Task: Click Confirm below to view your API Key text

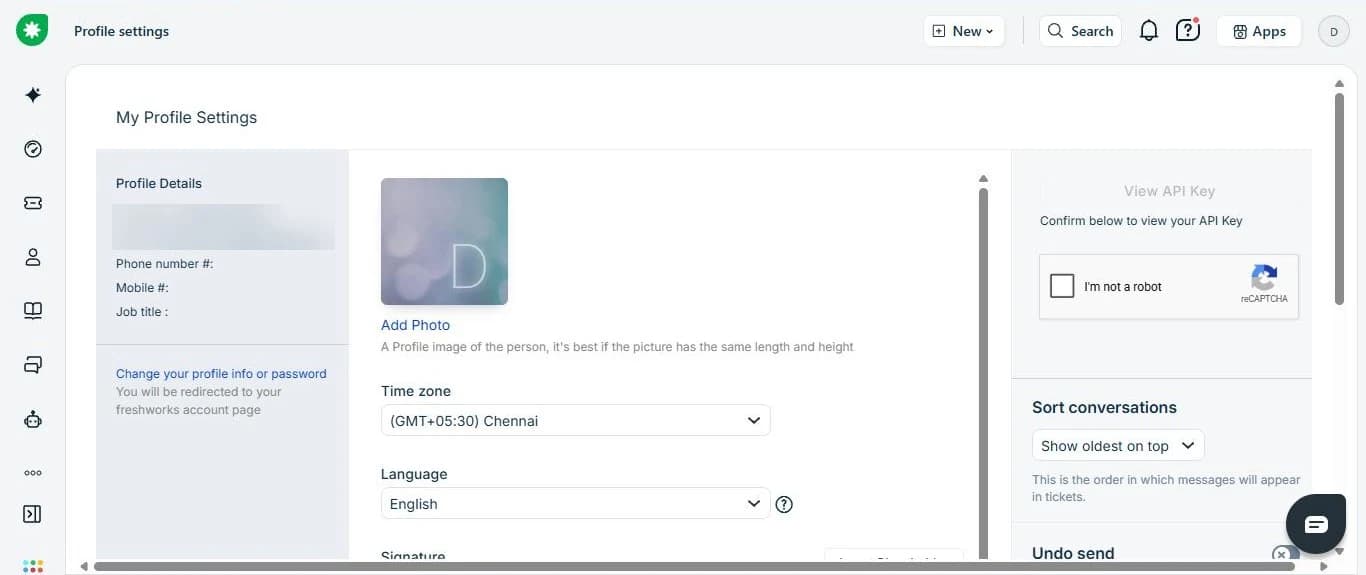Action: (x=1141, y=221)
